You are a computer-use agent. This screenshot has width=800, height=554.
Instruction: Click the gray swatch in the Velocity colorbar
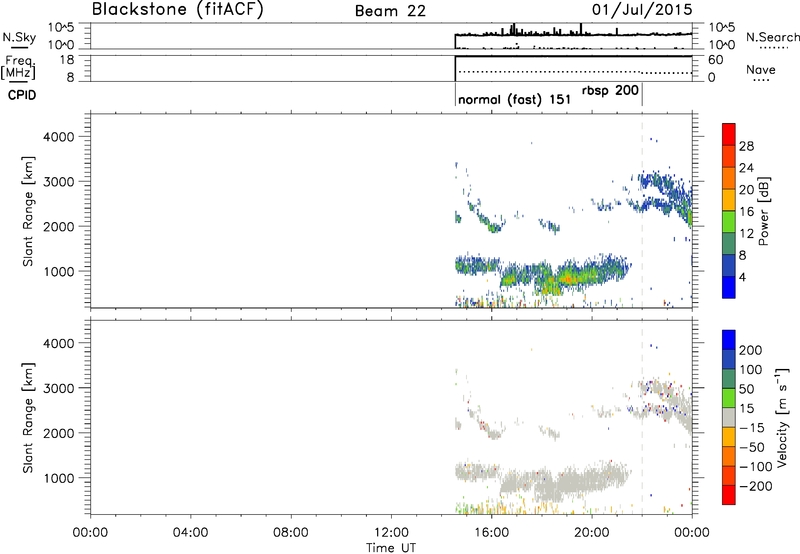click(729, 417)
